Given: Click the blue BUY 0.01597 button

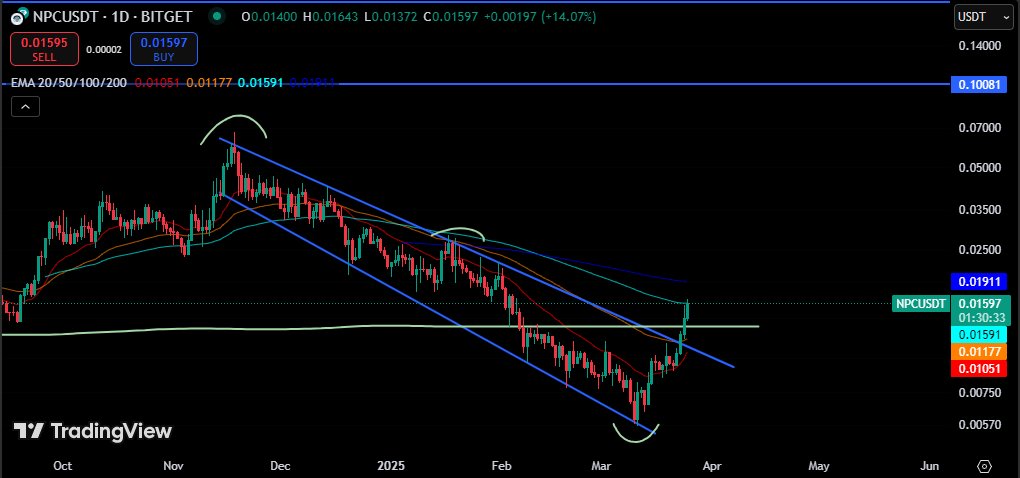Looking at the screenshot, I should tap(164, 49).
